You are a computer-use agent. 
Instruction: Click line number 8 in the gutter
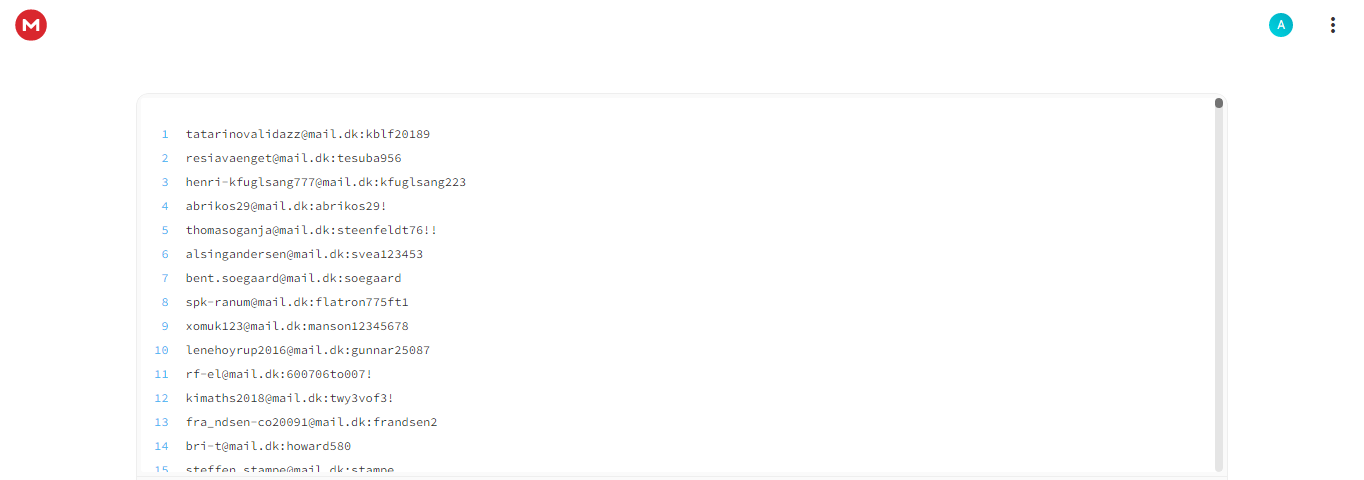tap(165, 302)
